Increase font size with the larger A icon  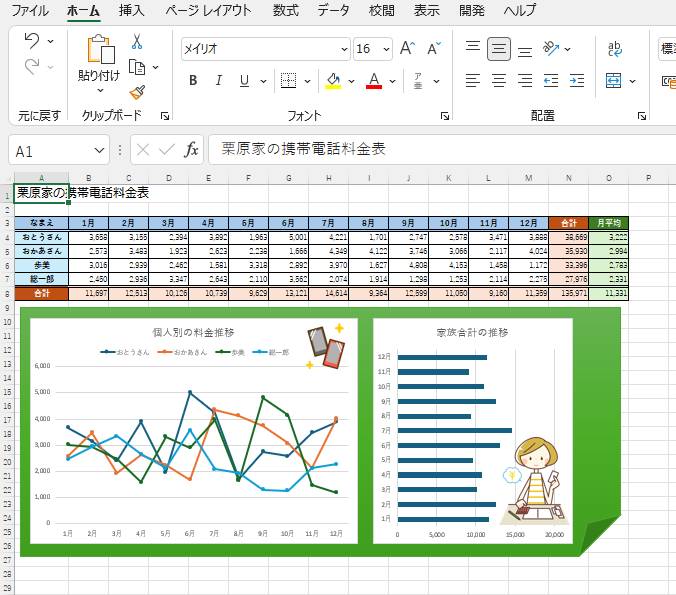click(407, 48)
